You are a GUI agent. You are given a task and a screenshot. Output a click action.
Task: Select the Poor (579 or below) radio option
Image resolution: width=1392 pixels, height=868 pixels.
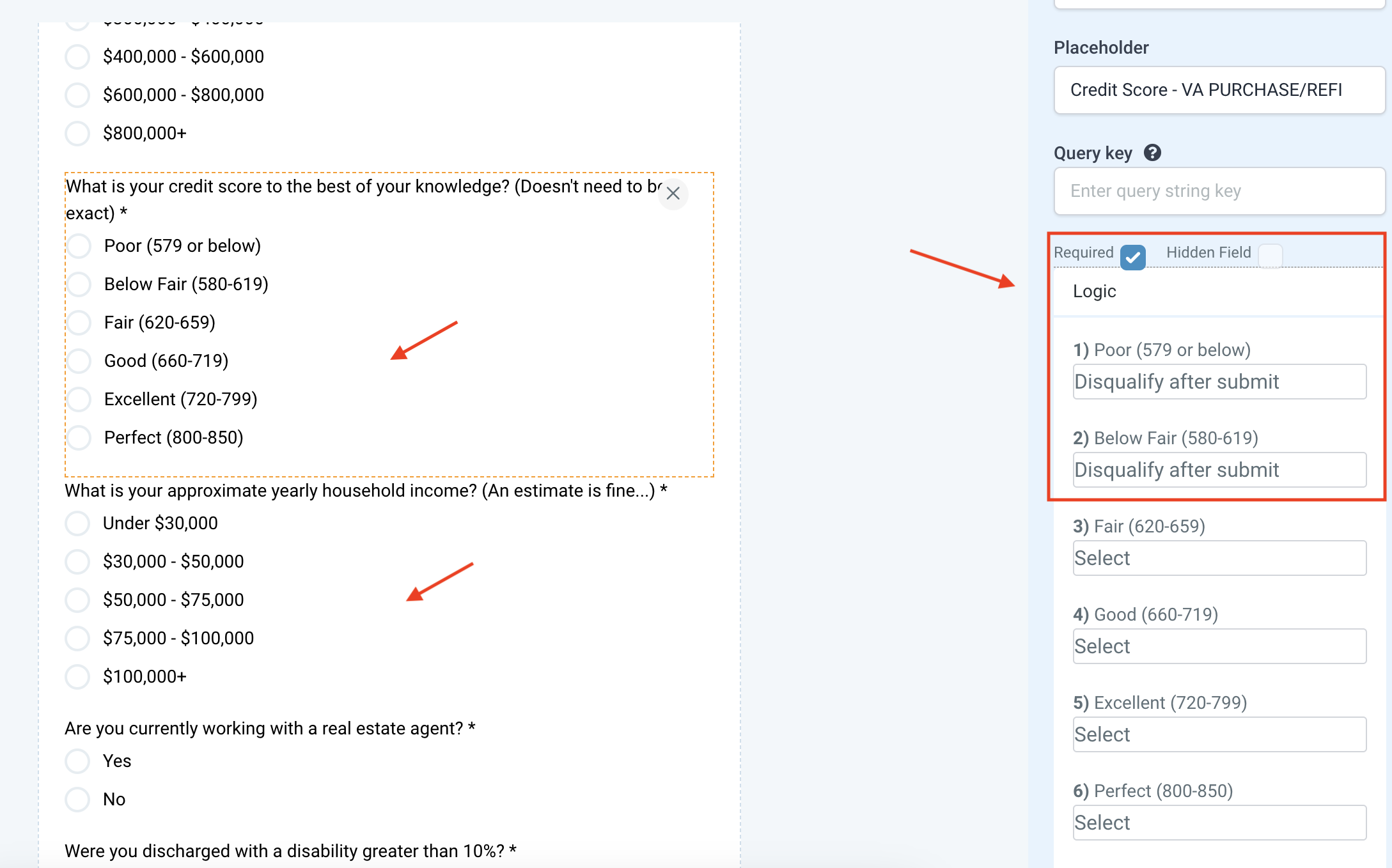(x=79, y=246)
